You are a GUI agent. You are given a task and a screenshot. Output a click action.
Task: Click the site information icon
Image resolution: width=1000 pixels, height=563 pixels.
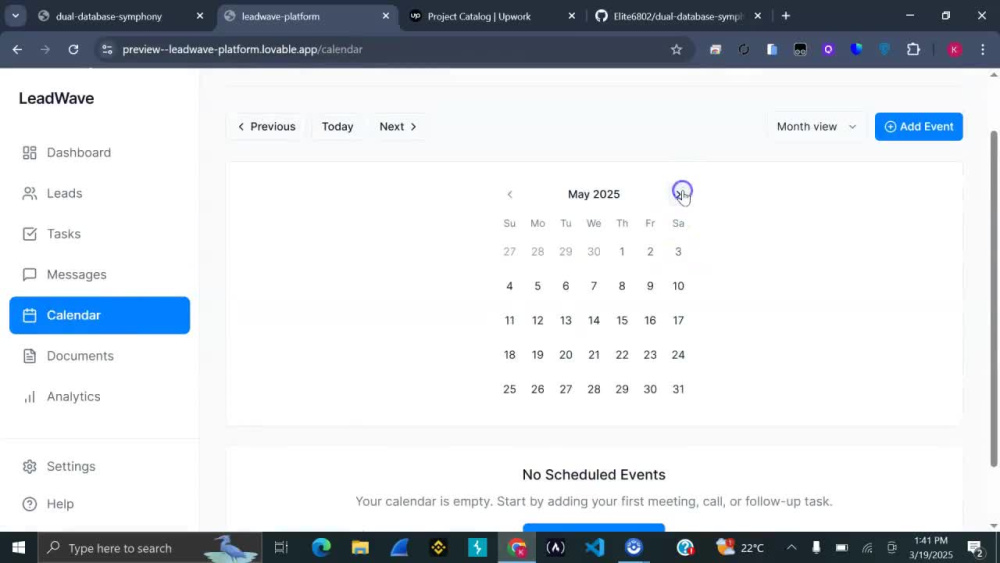107,50
